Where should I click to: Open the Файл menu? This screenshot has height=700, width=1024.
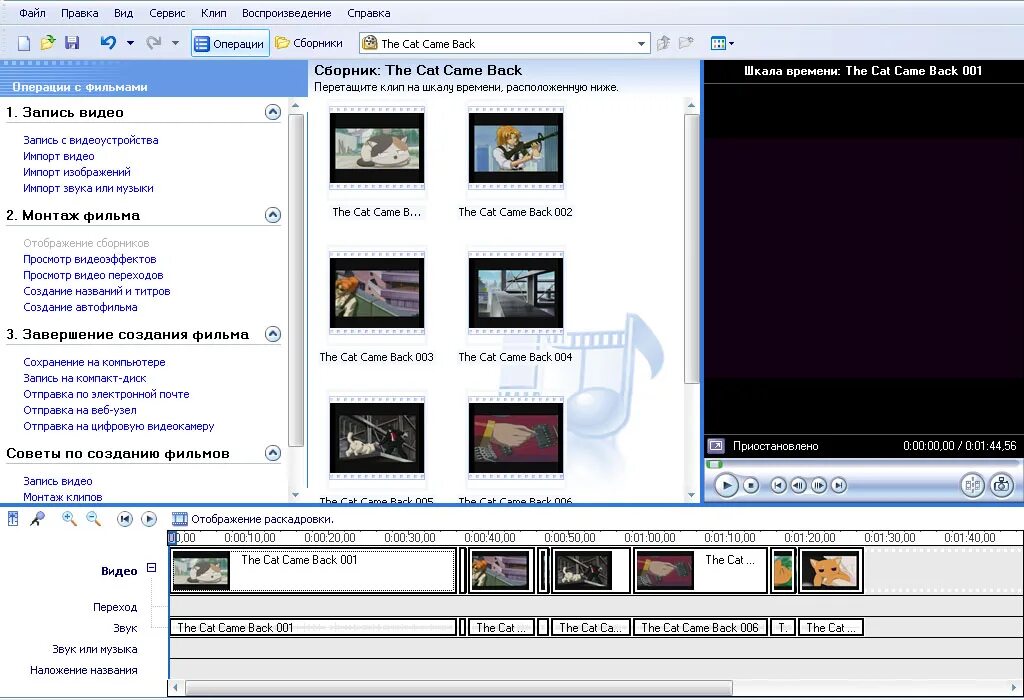point(32,13)
